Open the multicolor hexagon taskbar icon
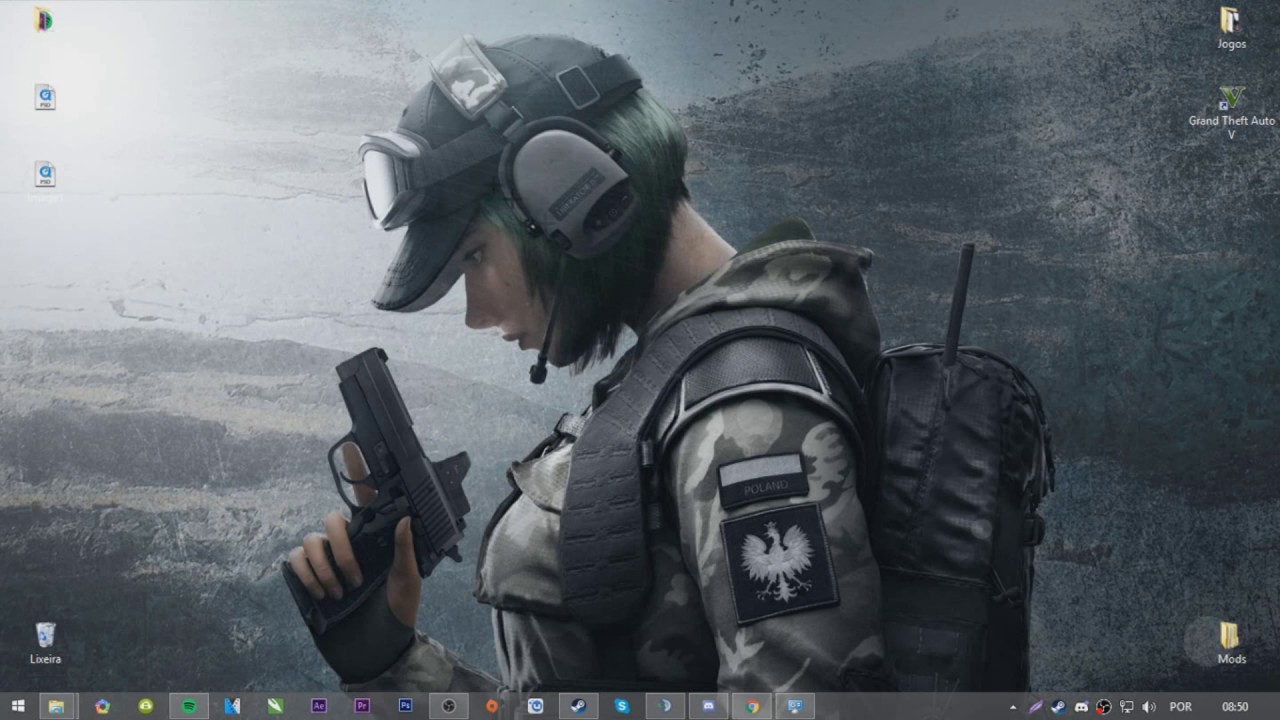The image size is (1280, 720). 102,706
